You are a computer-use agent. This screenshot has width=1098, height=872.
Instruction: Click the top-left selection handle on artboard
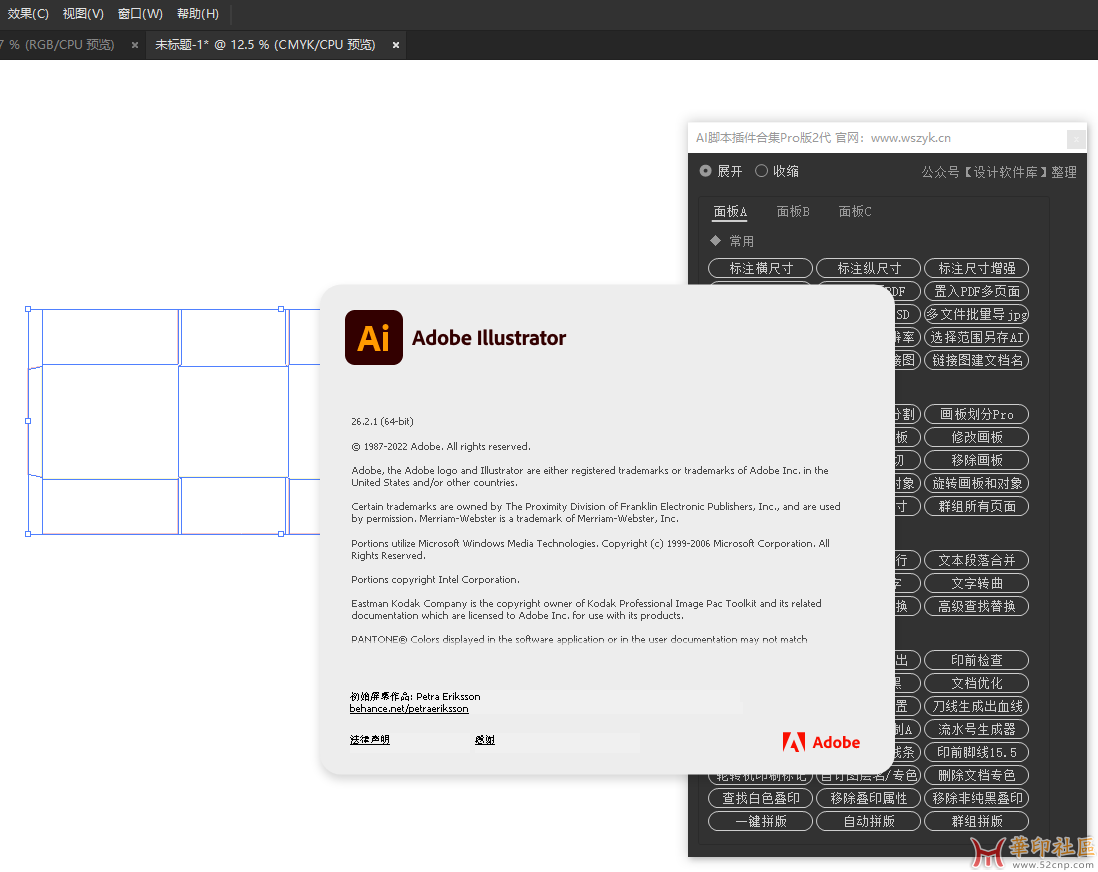tap(28, 309)
